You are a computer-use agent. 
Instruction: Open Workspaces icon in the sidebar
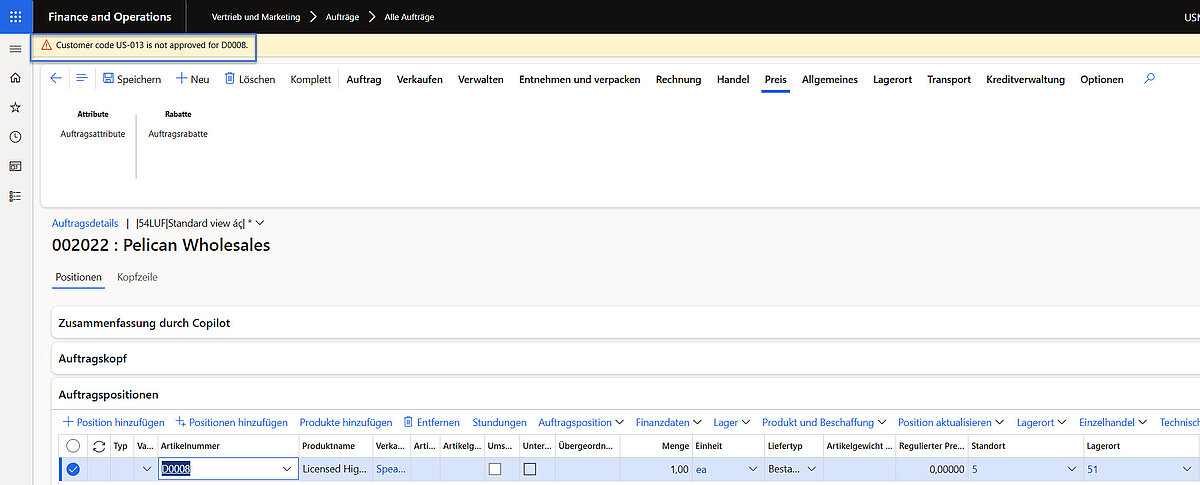15,166
